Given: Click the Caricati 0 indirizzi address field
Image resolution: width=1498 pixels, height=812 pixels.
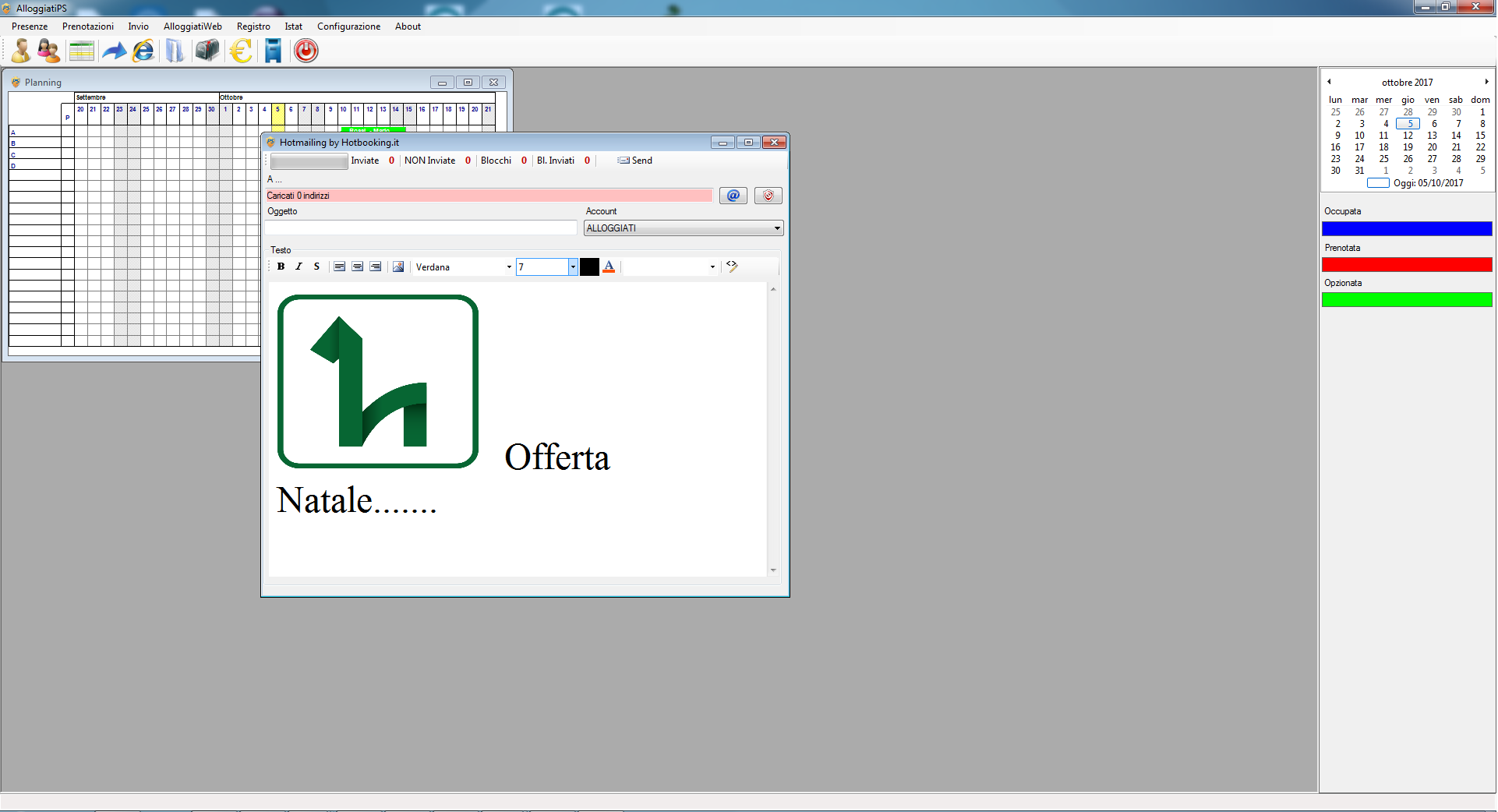Looking at the screenshot, I should coord(489,196).
